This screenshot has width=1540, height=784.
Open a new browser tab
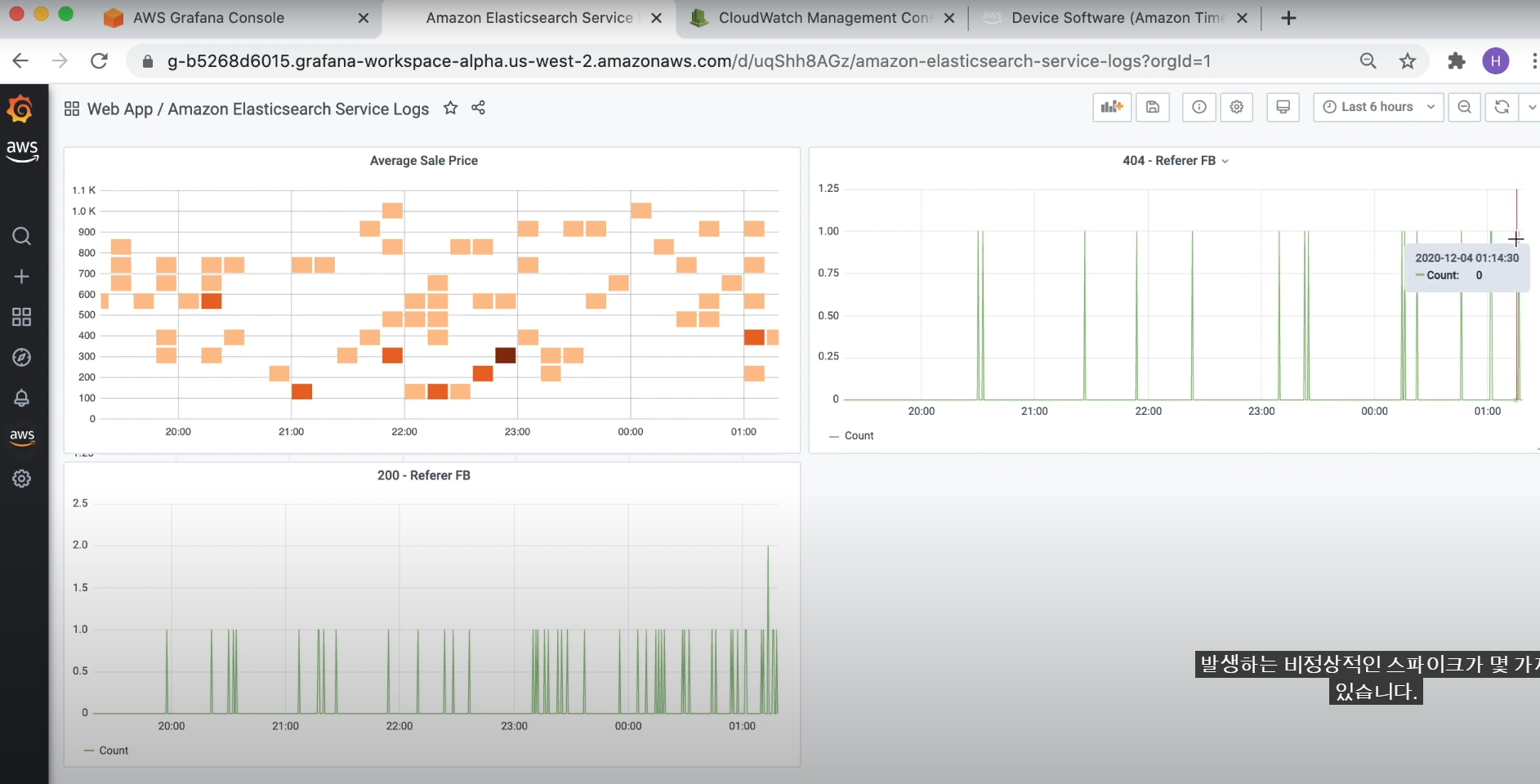tap(1288, 18)
